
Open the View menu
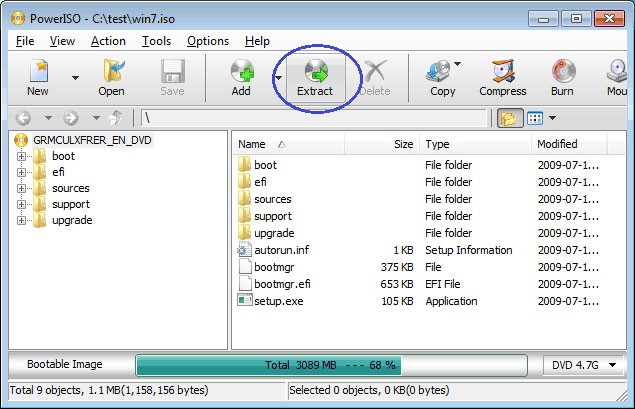[x=62, y=41]
